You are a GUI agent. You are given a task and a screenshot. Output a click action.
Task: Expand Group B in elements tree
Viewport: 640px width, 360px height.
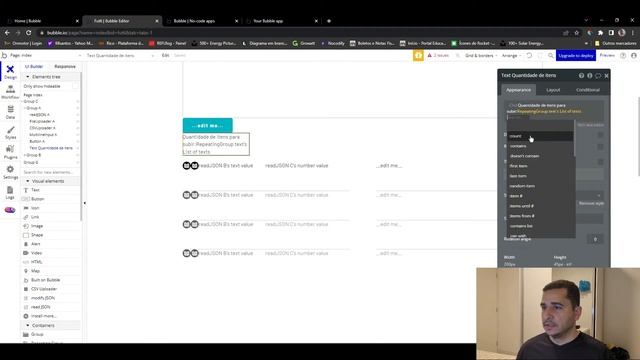(25, 155)
